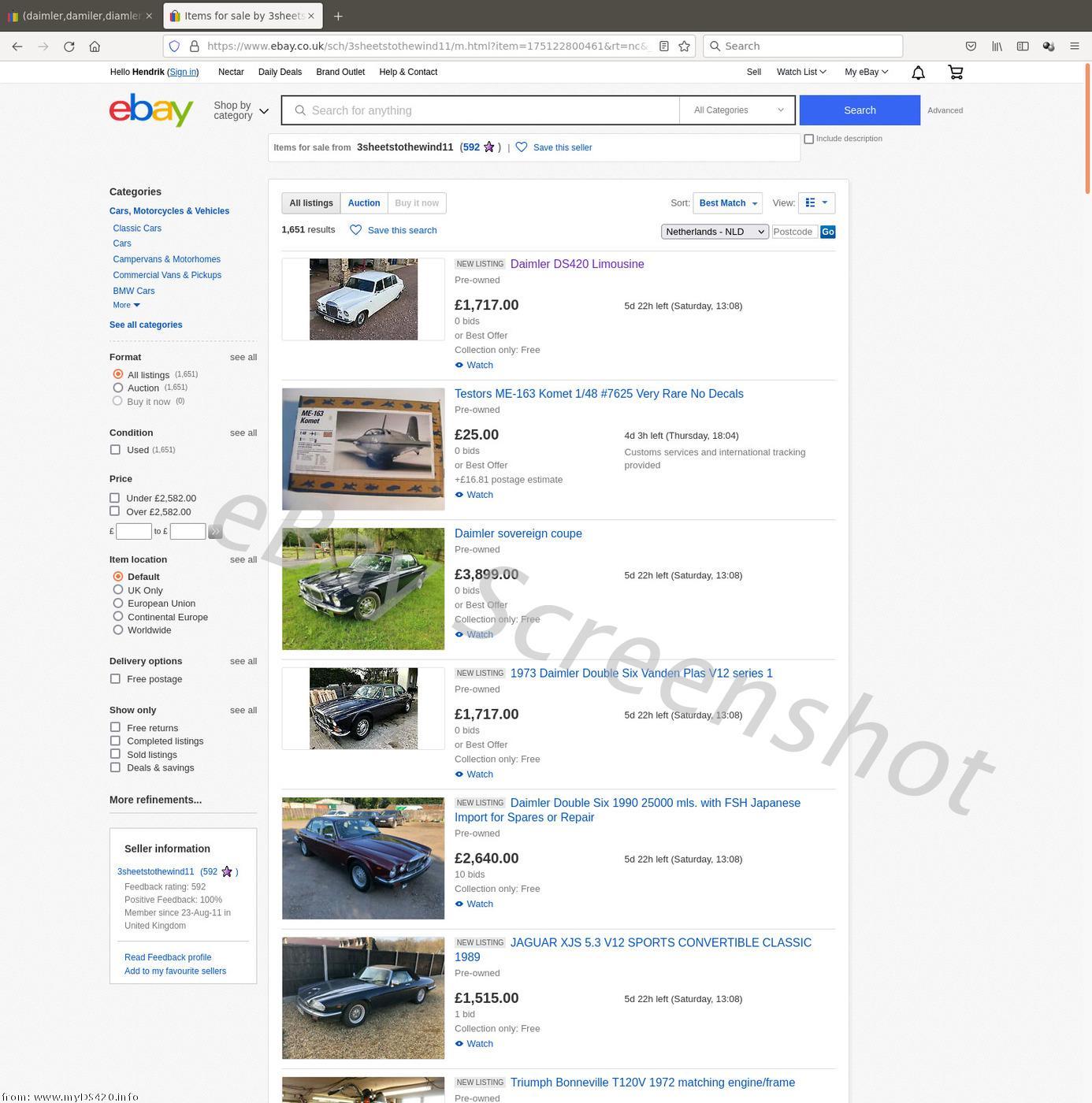Viewport: 1092px width, 1103px height.
Task: Click the Daimler DS420 Limousine thumbnail
Action: 363,299
